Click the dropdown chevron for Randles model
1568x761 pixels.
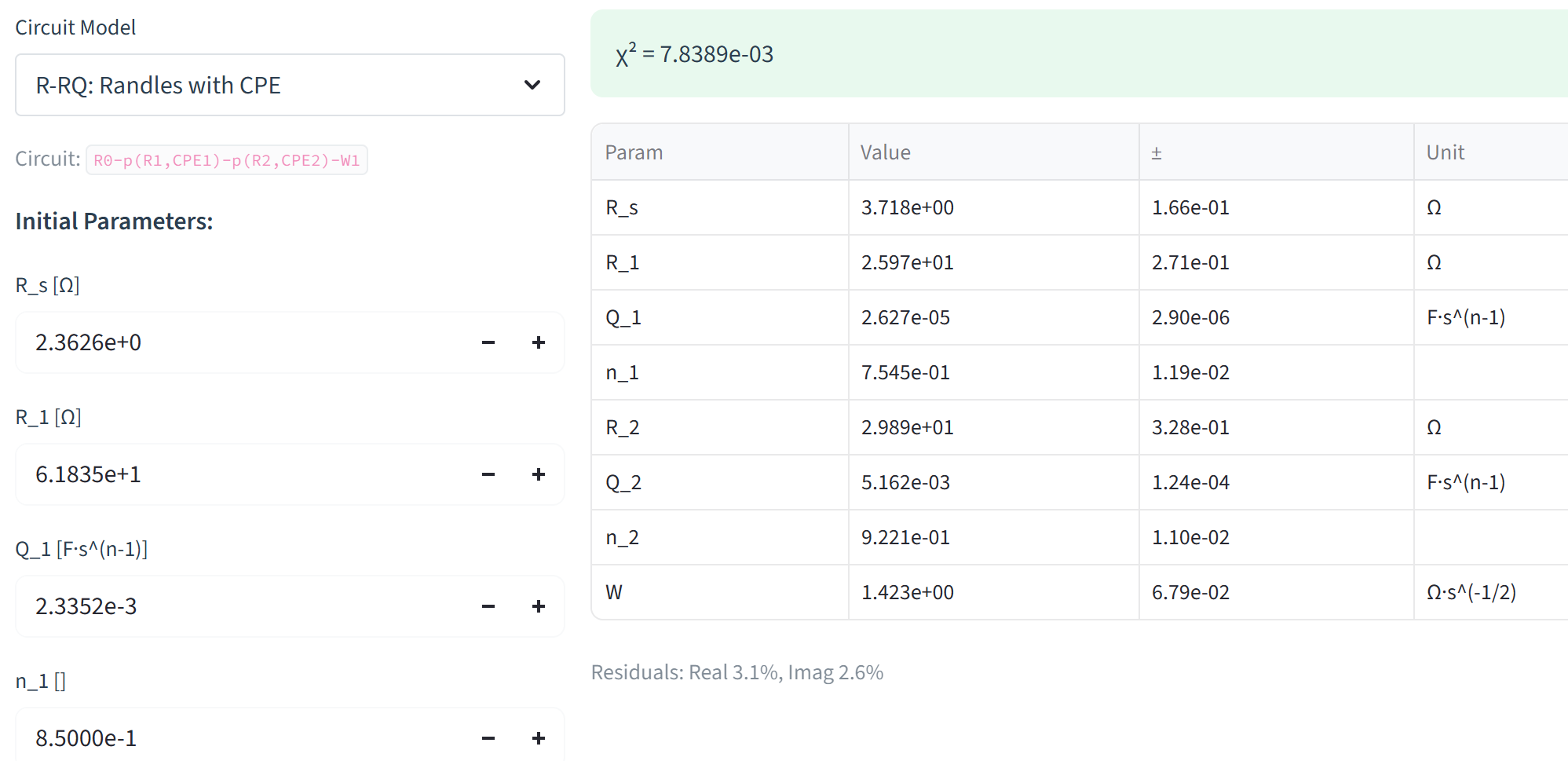[532, 85]
